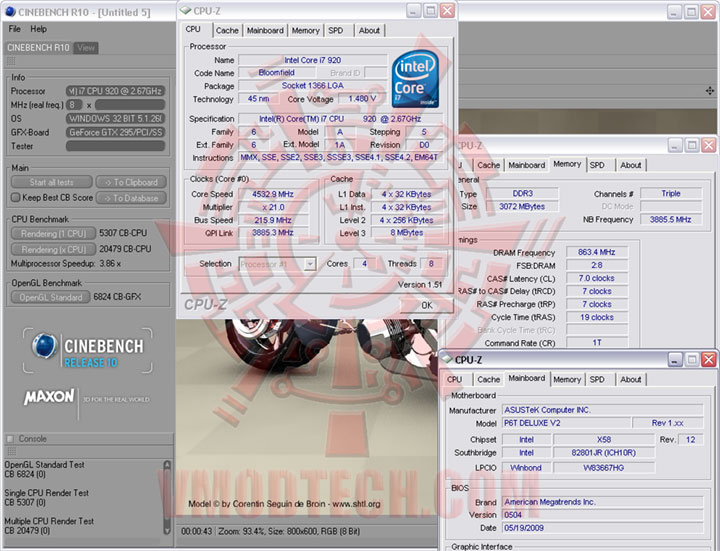Viewport: 720px width, 551px height.
Task: Switch to Mainboard tab in front CPU-Z window
Action: tap(265, 30)
